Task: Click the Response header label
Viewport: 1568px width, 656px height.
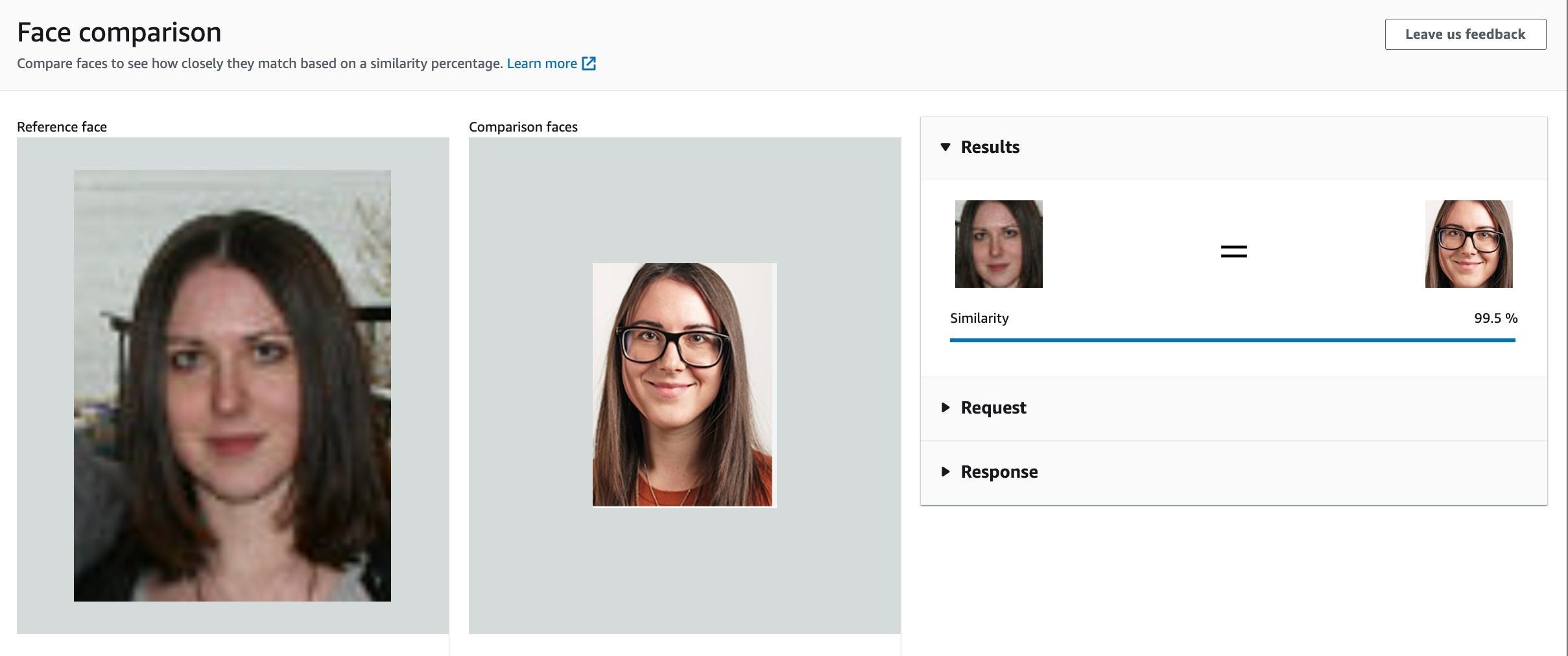Action: point(999,472)
